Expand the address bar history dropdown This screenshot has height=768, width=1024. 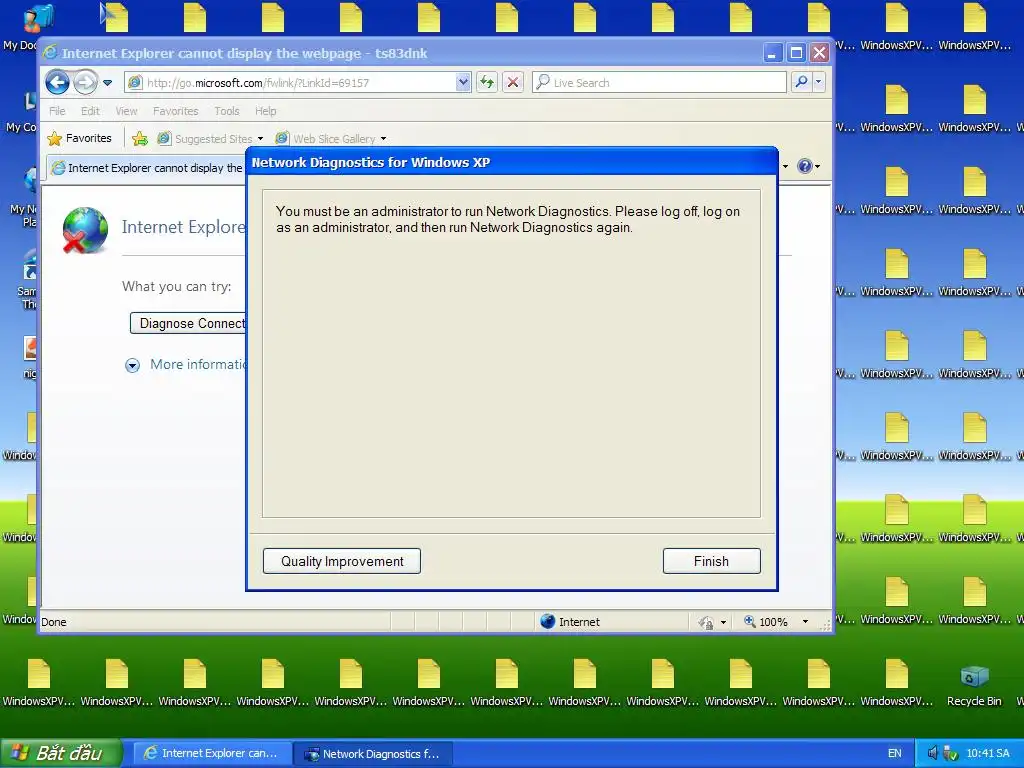click(463, 82)
